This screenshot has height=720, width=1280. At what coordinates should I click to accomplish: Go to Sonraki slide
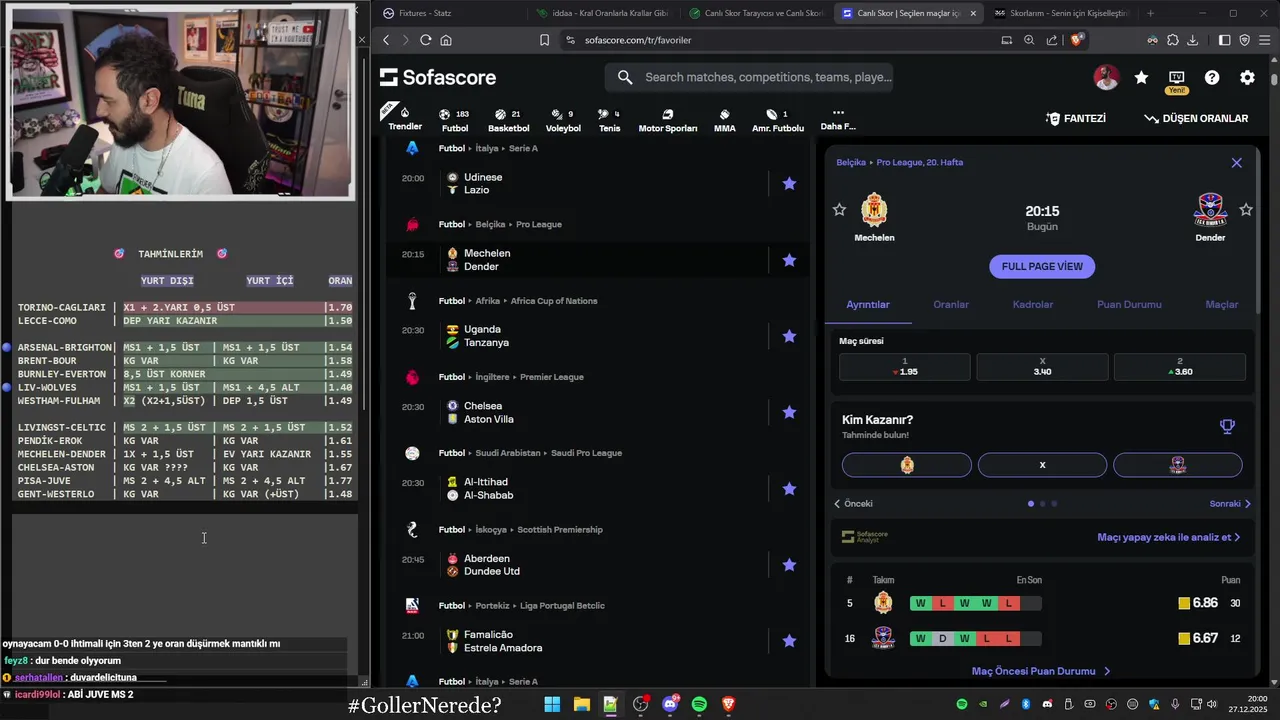point(1231,503)
